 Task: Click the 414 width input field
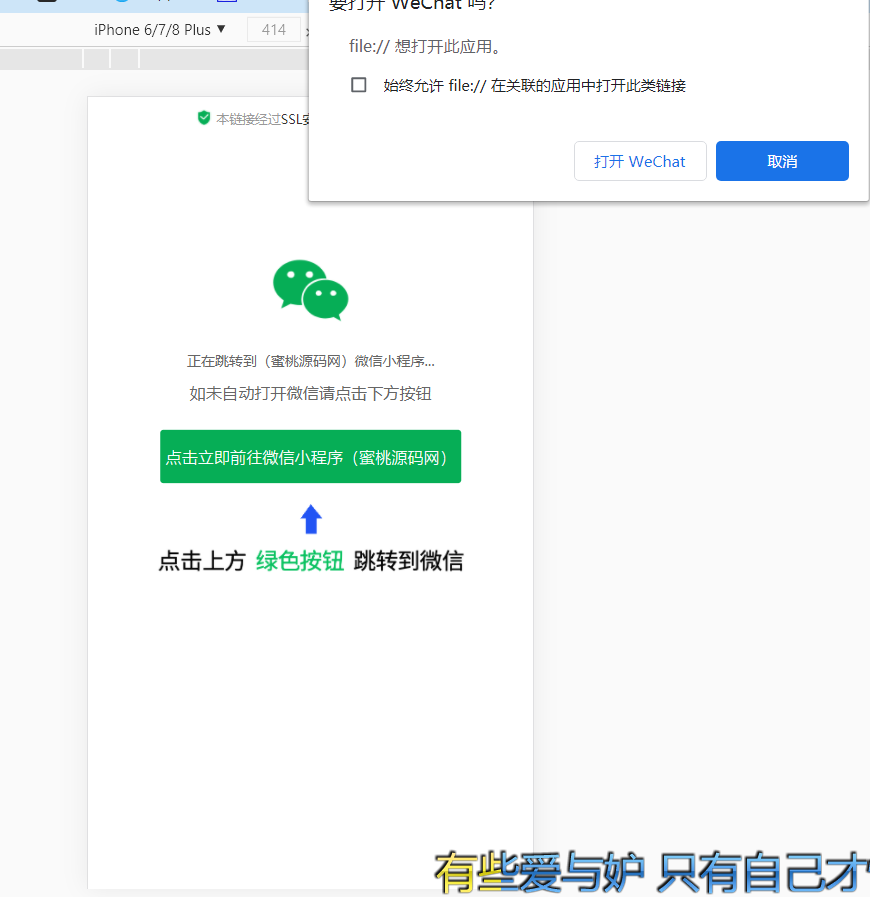[x=273, y=29]
